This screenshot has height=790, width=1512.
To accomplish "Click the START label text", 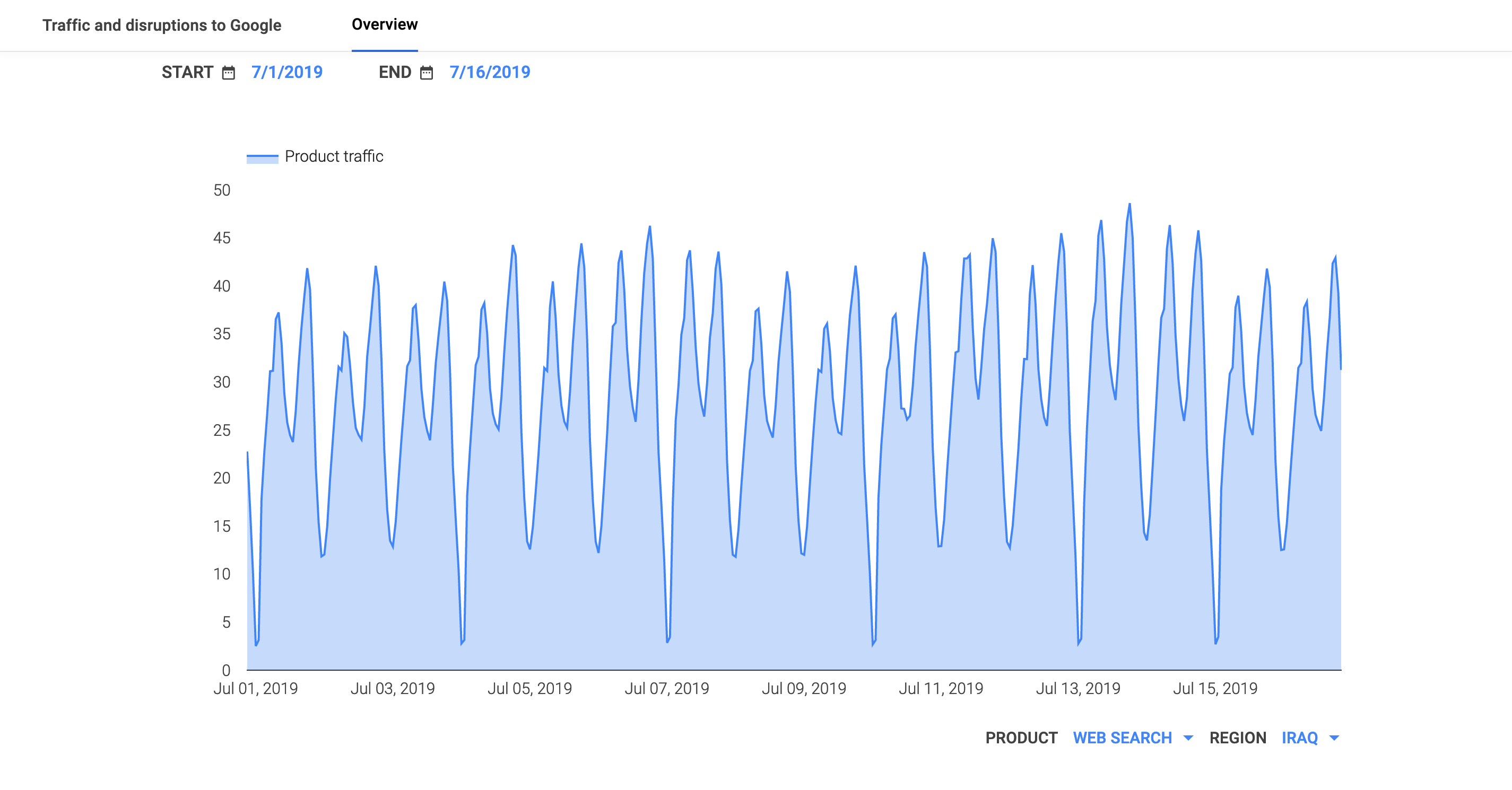I will (187, 72).
